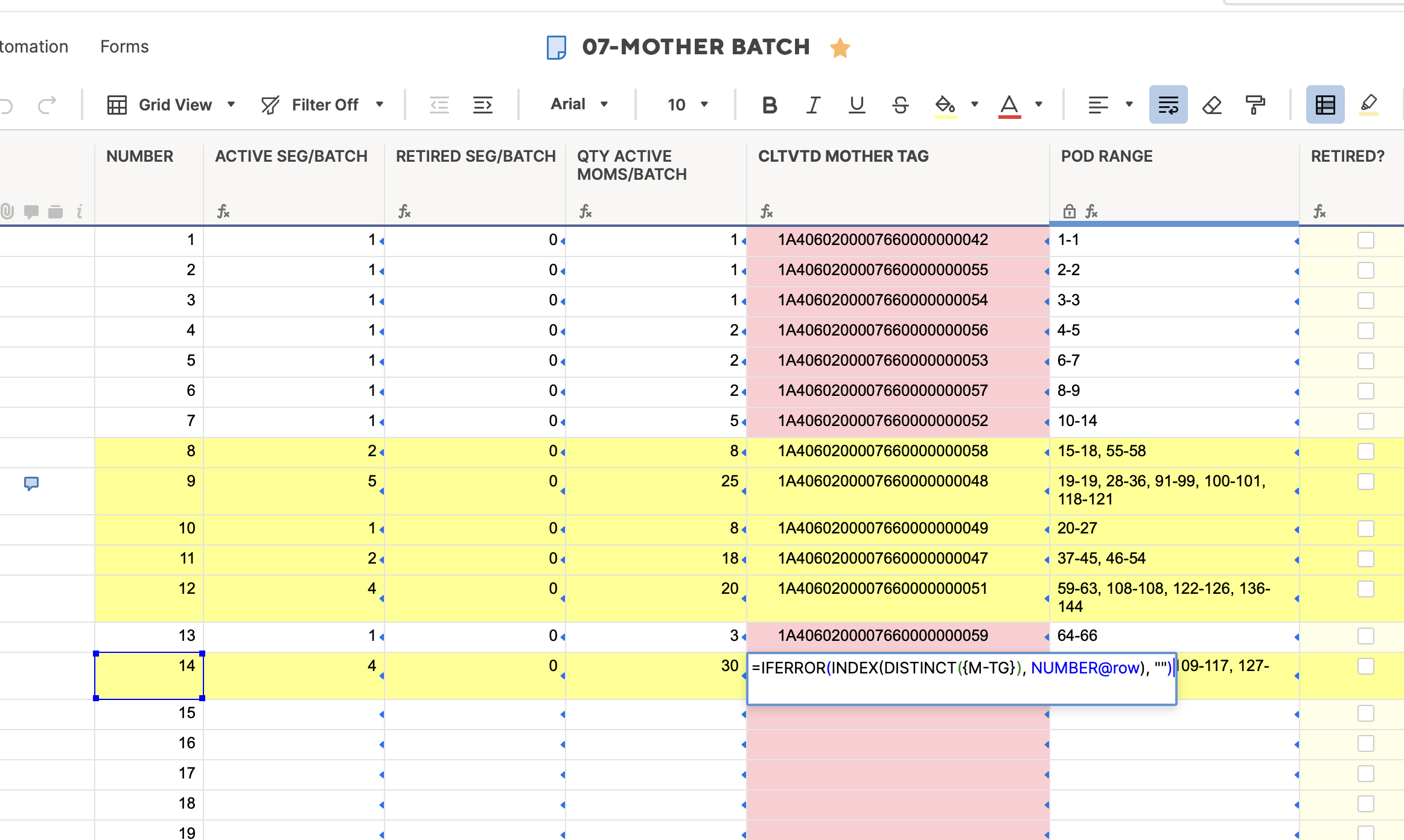Click cell 1A4060200007660000000042
The image size is (1404, 840).
point(898,240)
